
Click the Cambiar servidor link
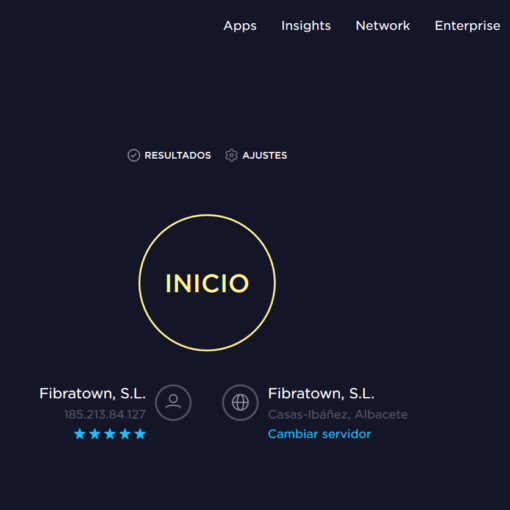[319, 434]
